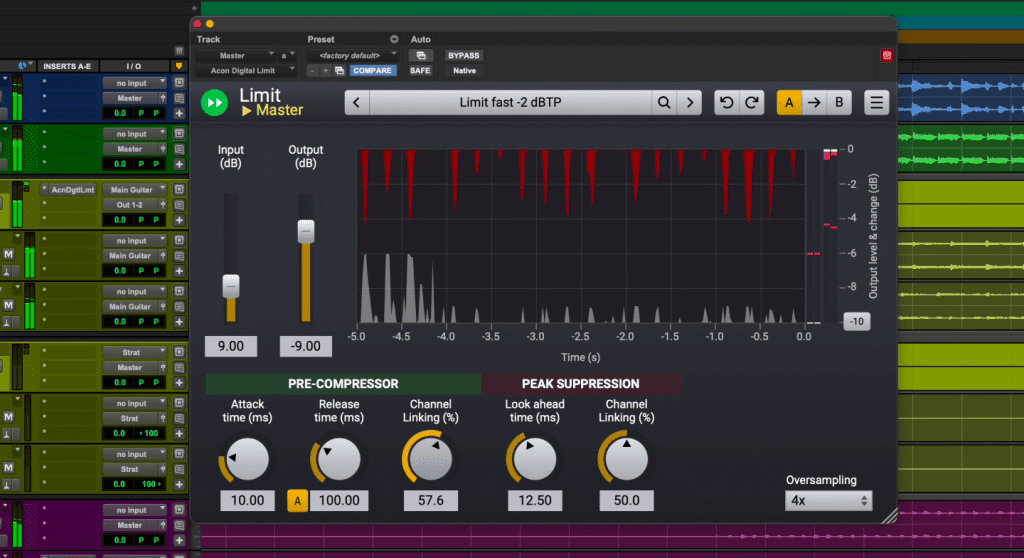Click the Master output on the purple track
Viewport: 1024px width, 558px height.
point(135,525)
